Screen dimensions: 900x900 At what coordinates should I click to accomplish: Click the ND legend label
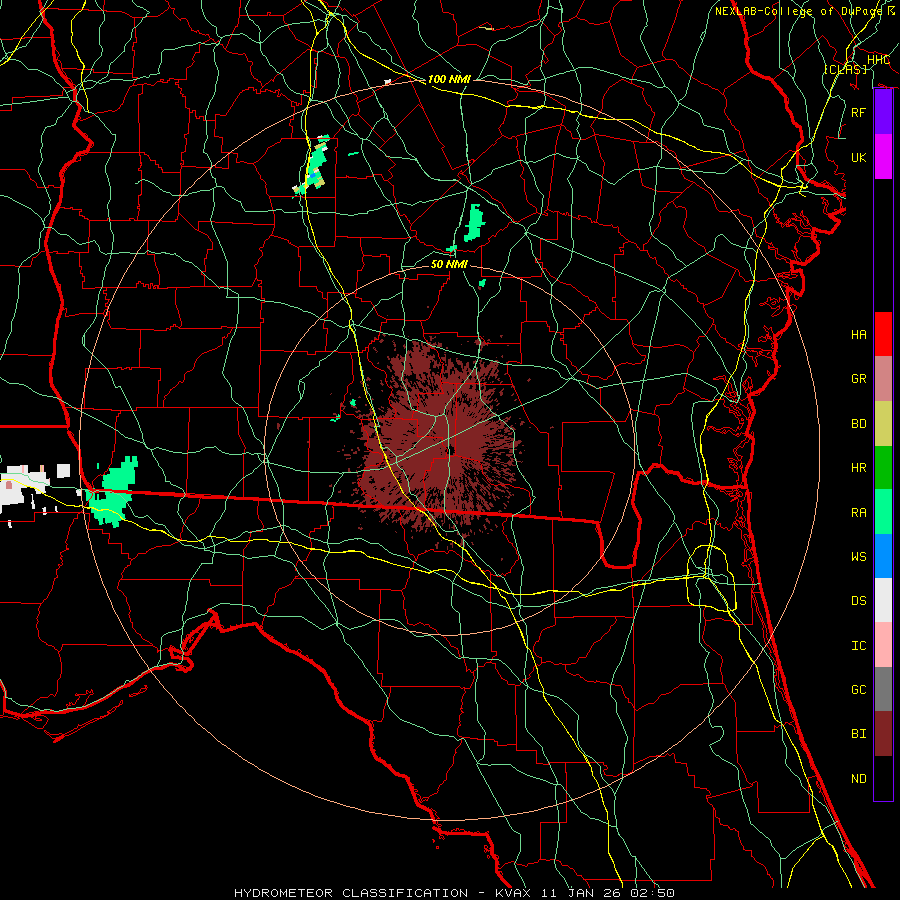pos(859,779)
